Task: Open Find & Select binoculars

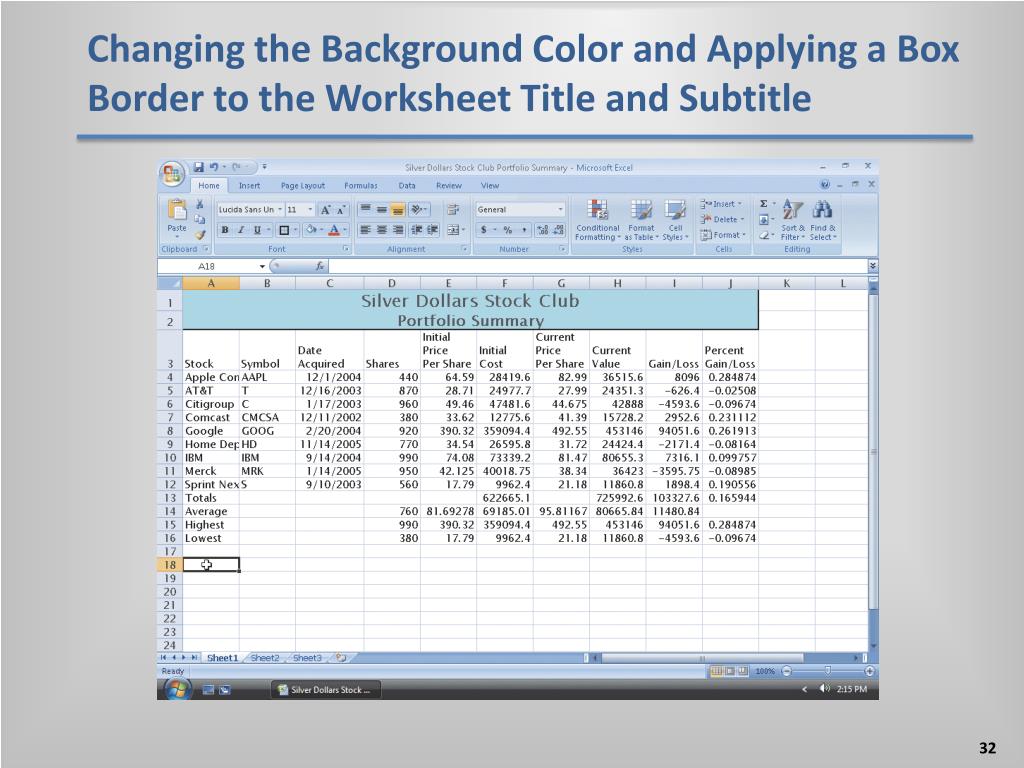Action: click(x=822, y=219)
